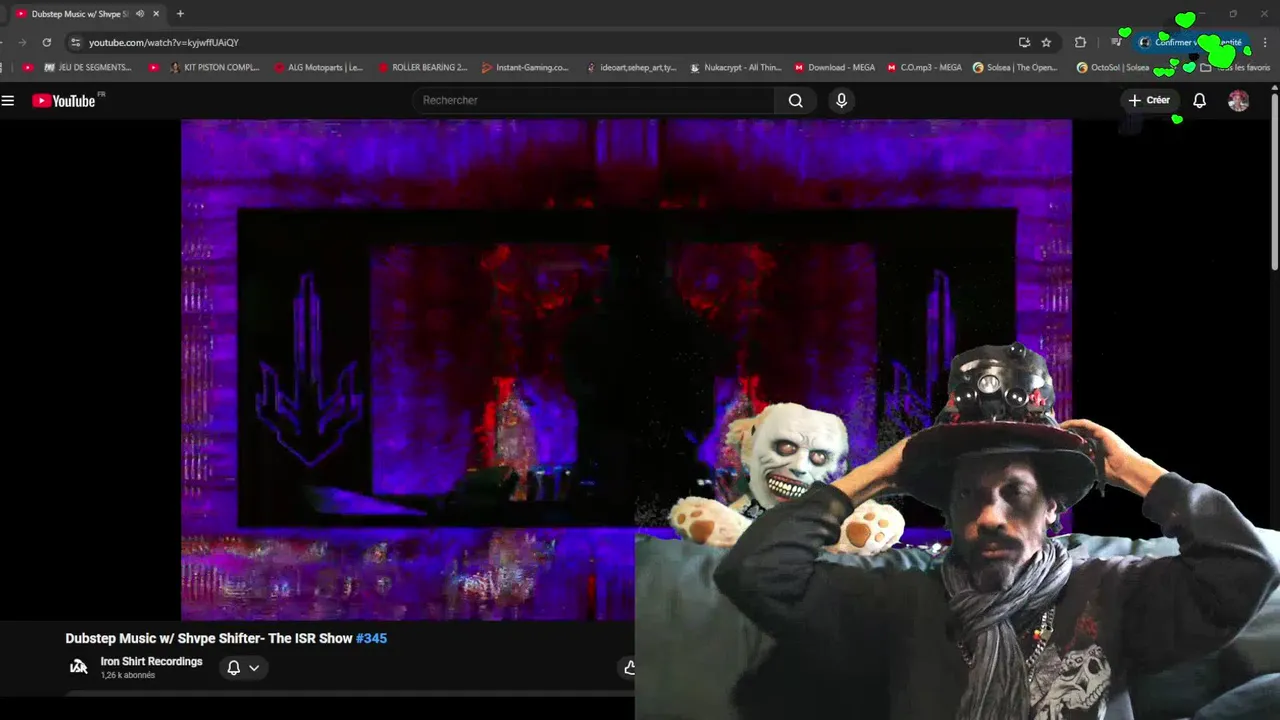Expand subscription notification bell dropdown
Viewport: 1280px width, 720px height.
[243, 668]
